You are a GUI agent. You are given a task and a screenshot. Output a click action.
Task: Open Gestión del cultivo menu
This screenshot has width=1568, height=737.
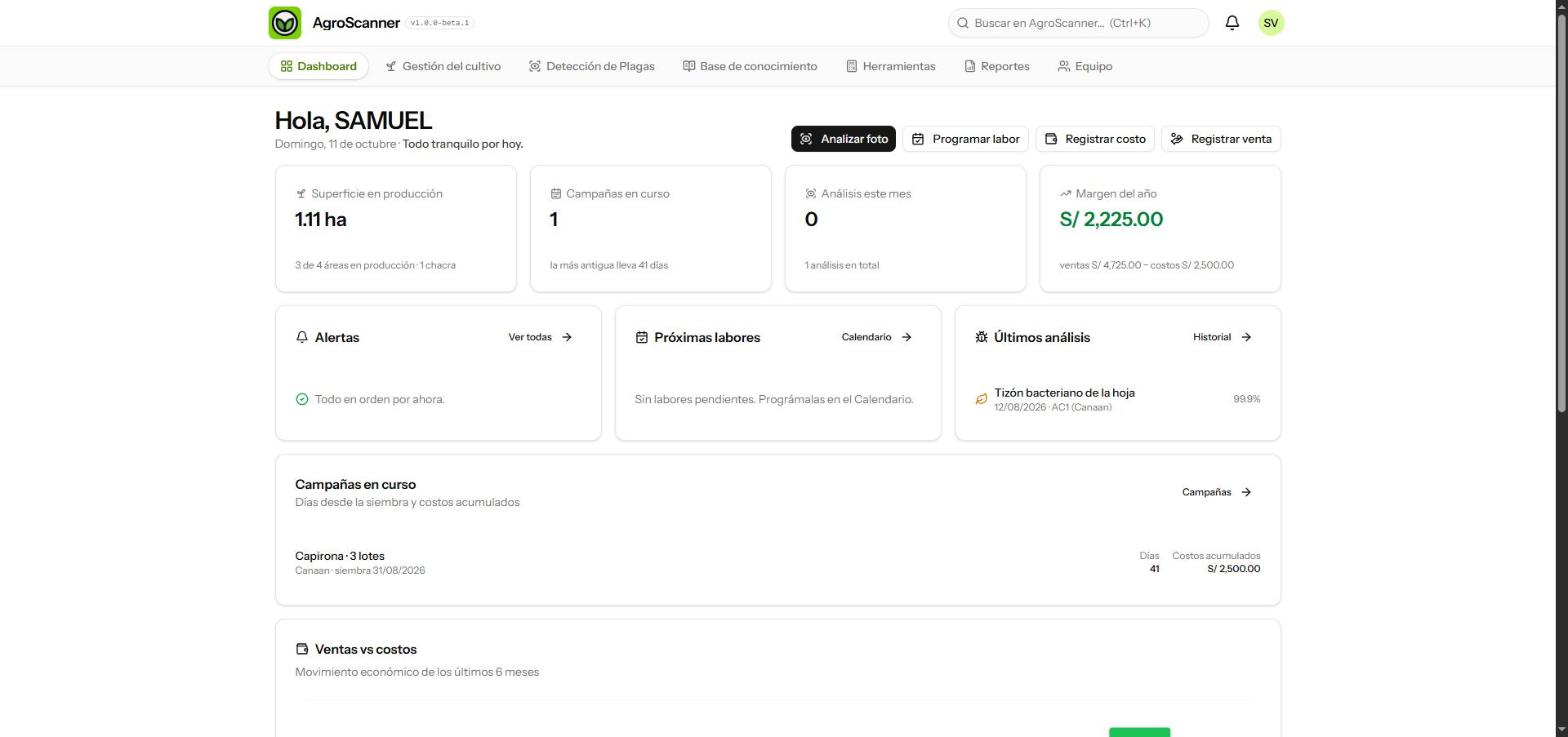click(443, 66)
